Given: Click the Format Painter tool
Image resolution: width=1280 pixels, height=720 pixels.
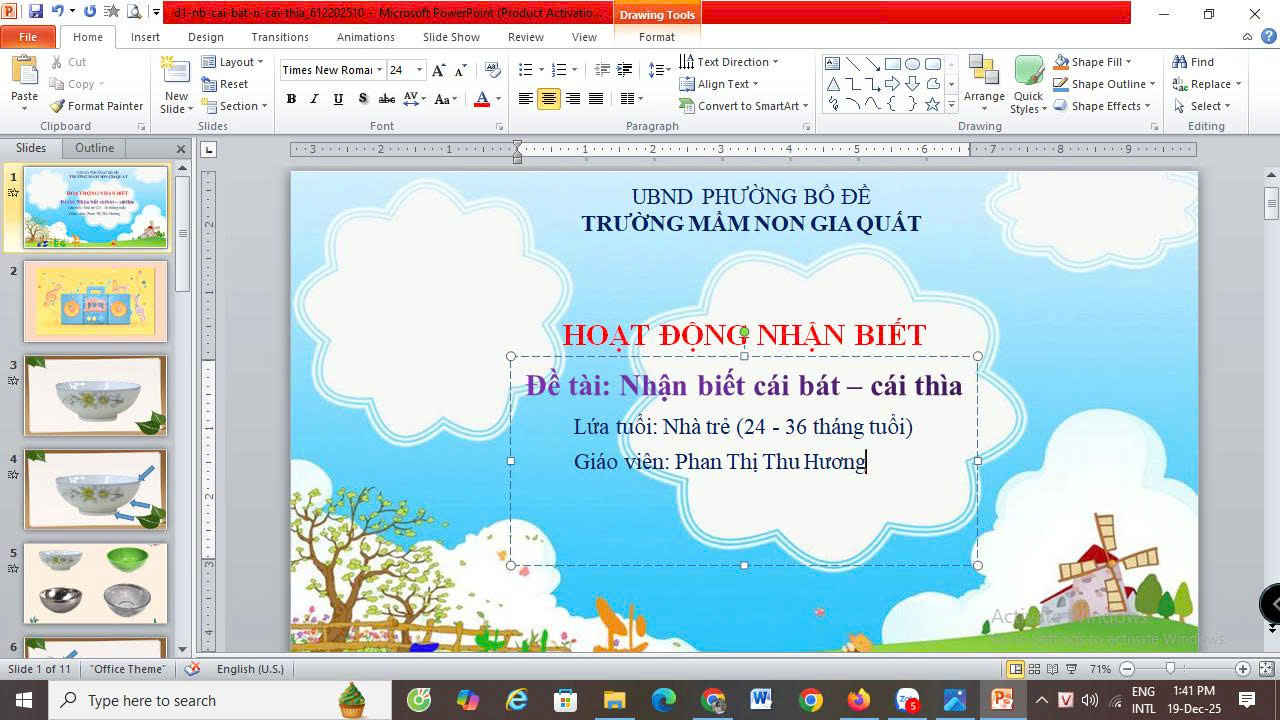Looking at the screenshot, I should point(97,106).
